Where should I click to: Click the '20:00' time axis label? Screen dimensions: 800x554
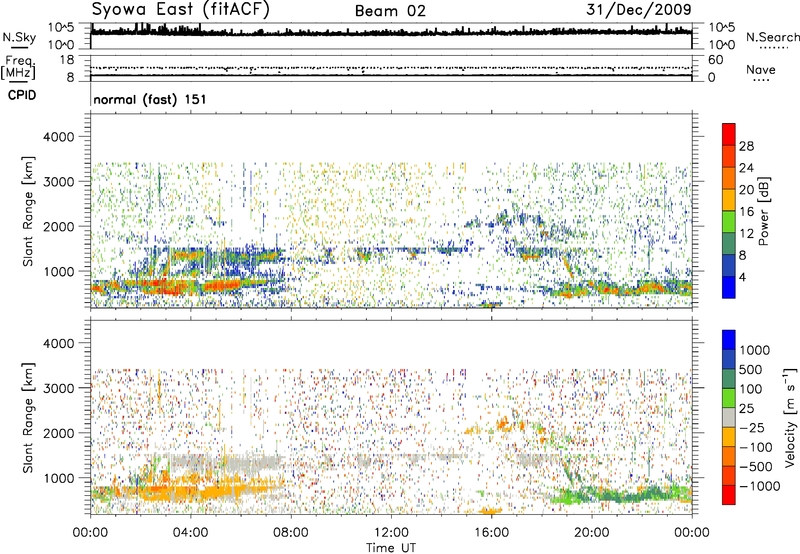(x=591, y=533)
